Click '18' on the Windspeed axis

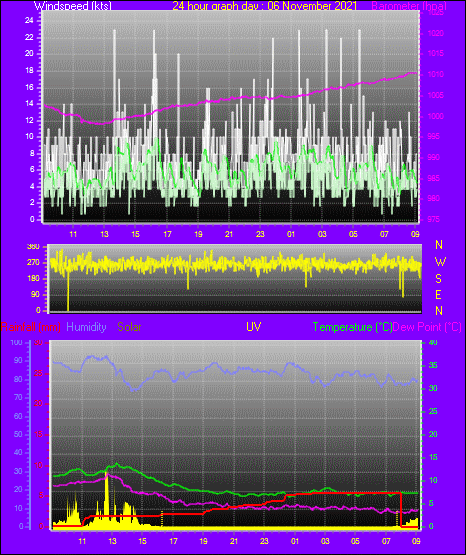point(29,70)
